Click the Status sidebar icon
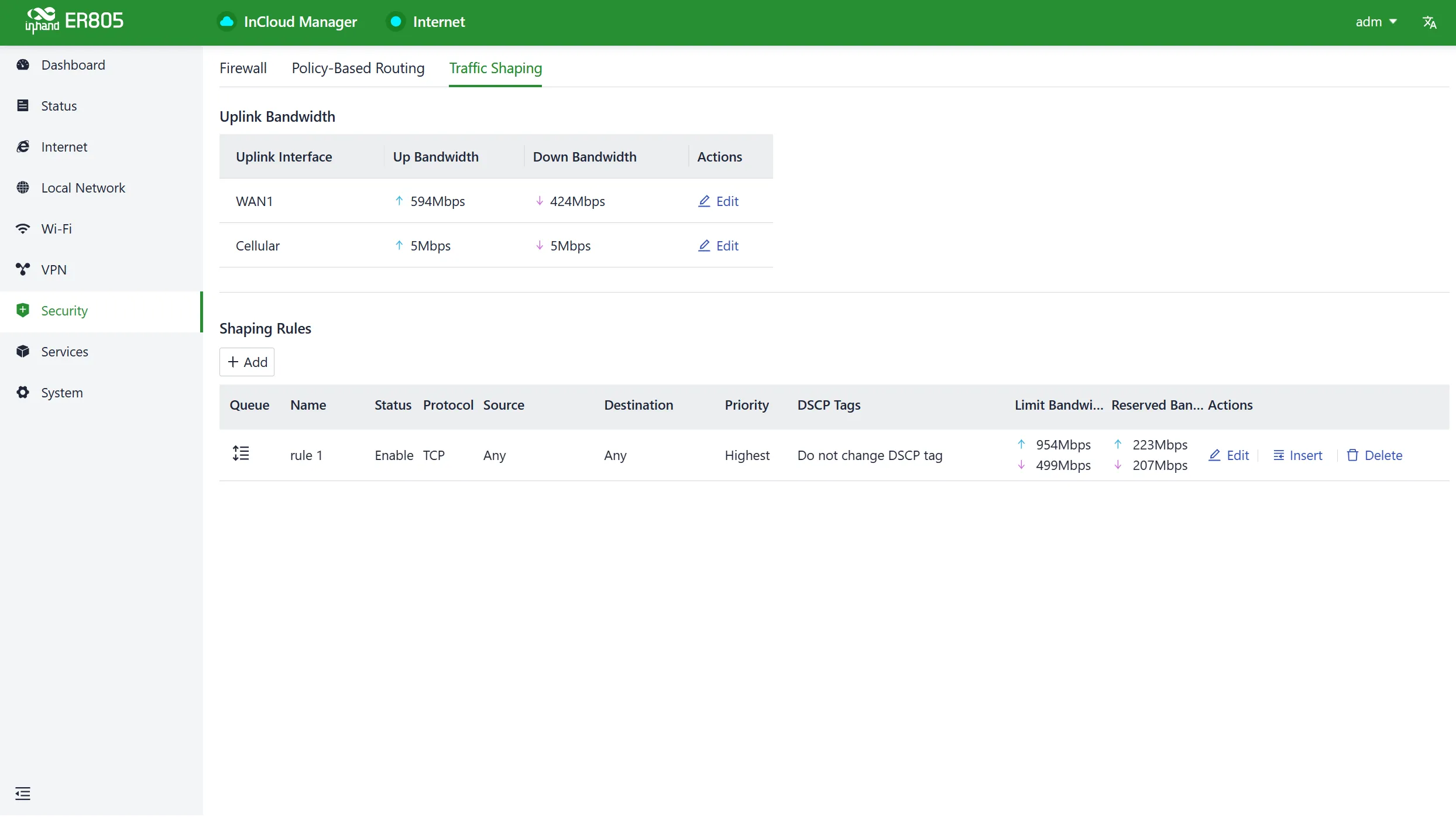1456x817 pixels. coord(23,106)
